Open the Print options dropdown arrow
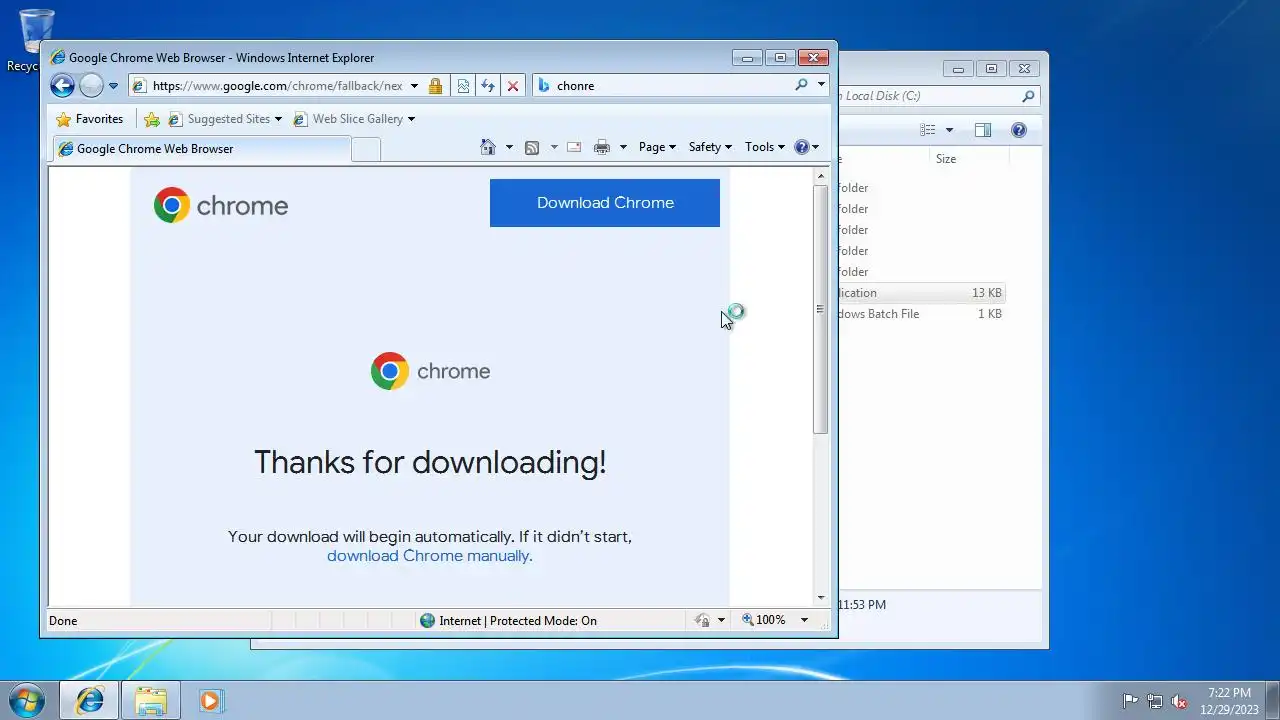This screenshot has height=720, width=1280. (x=623, y=147)
